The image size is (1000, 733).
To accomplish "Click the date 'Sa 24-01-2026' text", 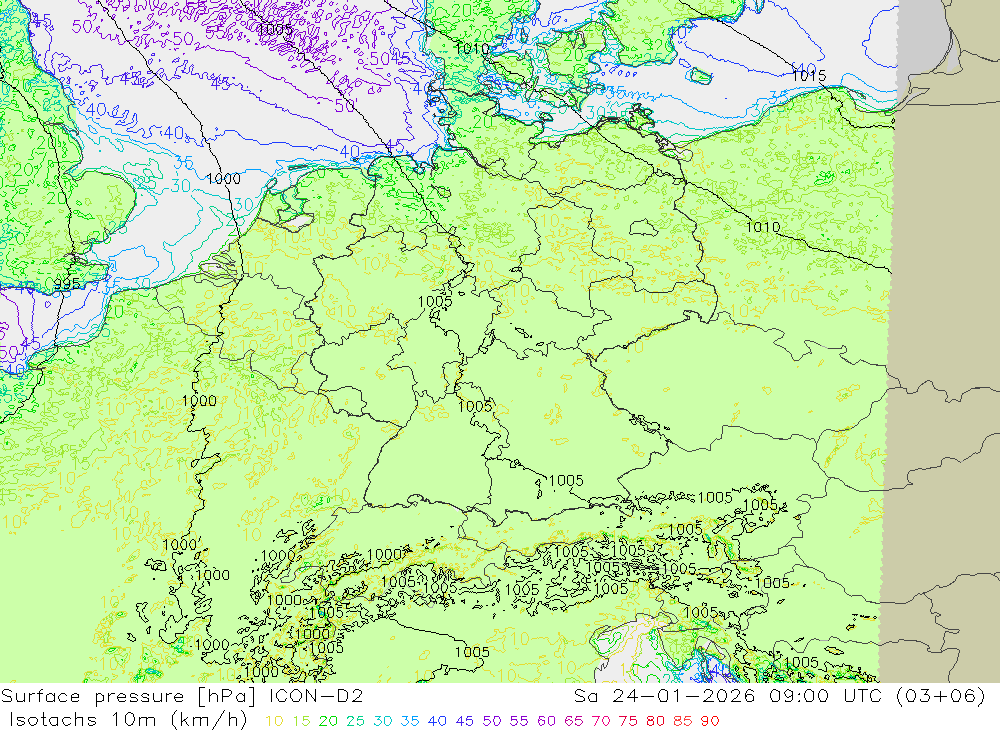I will click(x=665, y=696).
